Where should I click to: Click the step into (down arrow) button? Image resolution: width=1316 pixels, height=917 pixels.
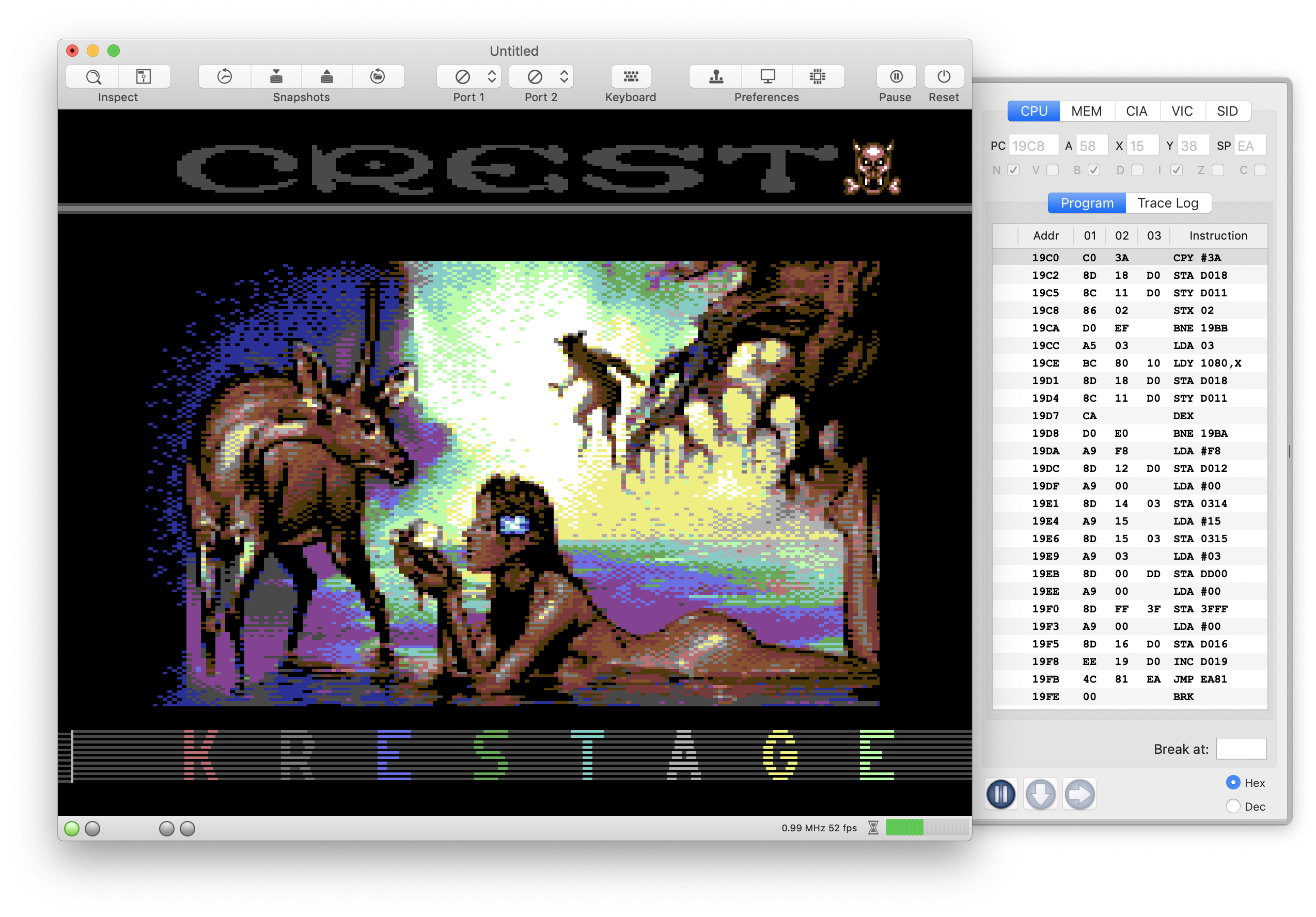(1040, 794)
